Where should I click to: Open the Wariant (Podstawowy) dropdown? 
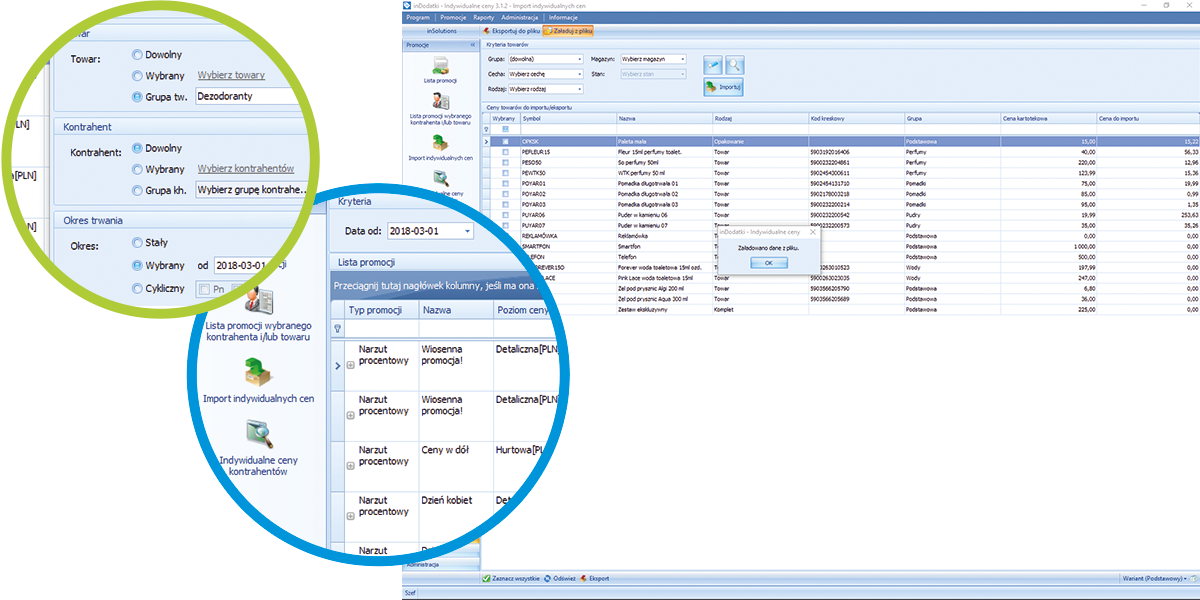1152,578
